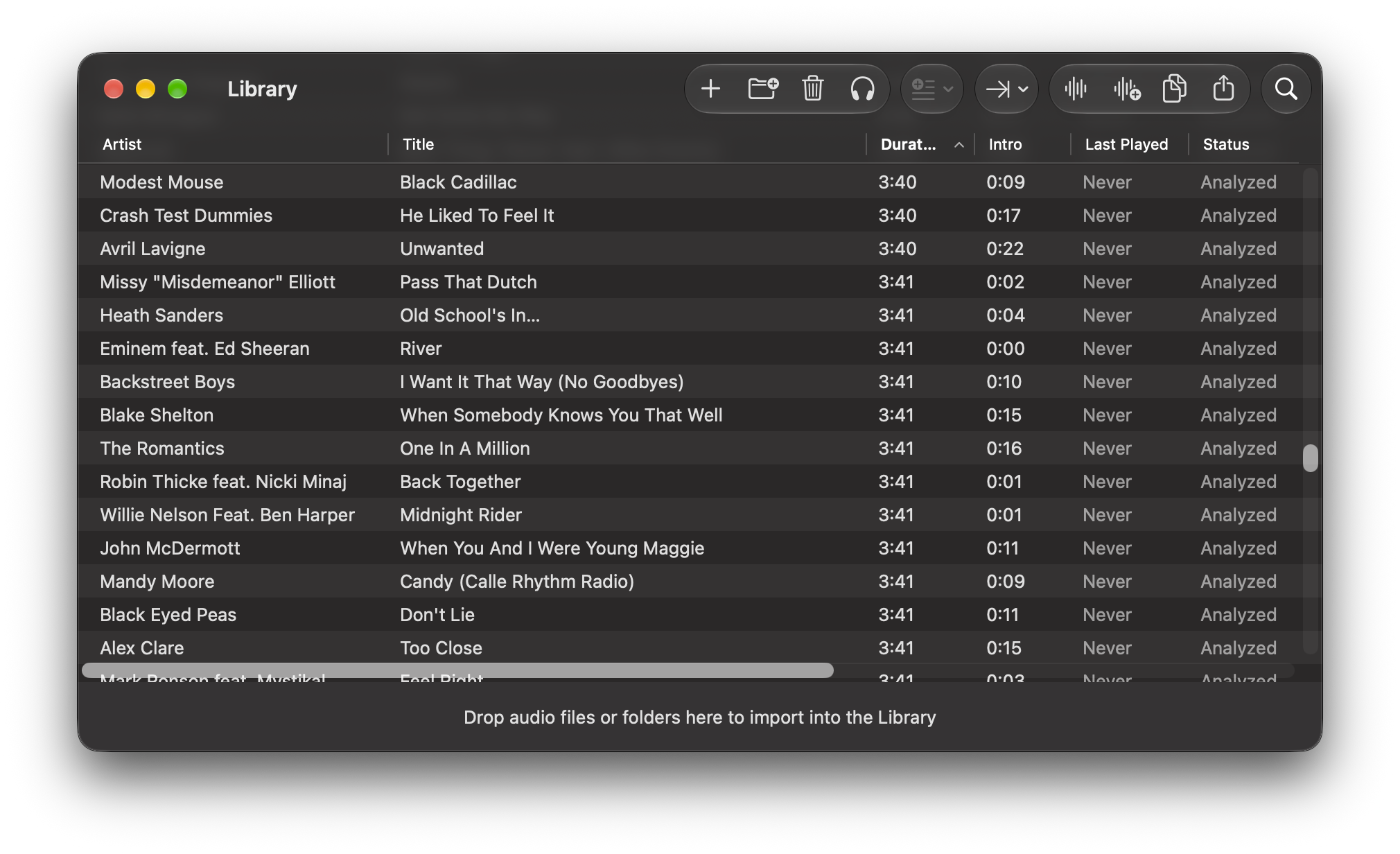Click the vertical scrollbar thumb
1400x854 pixels.
(x=1310, y=458)
